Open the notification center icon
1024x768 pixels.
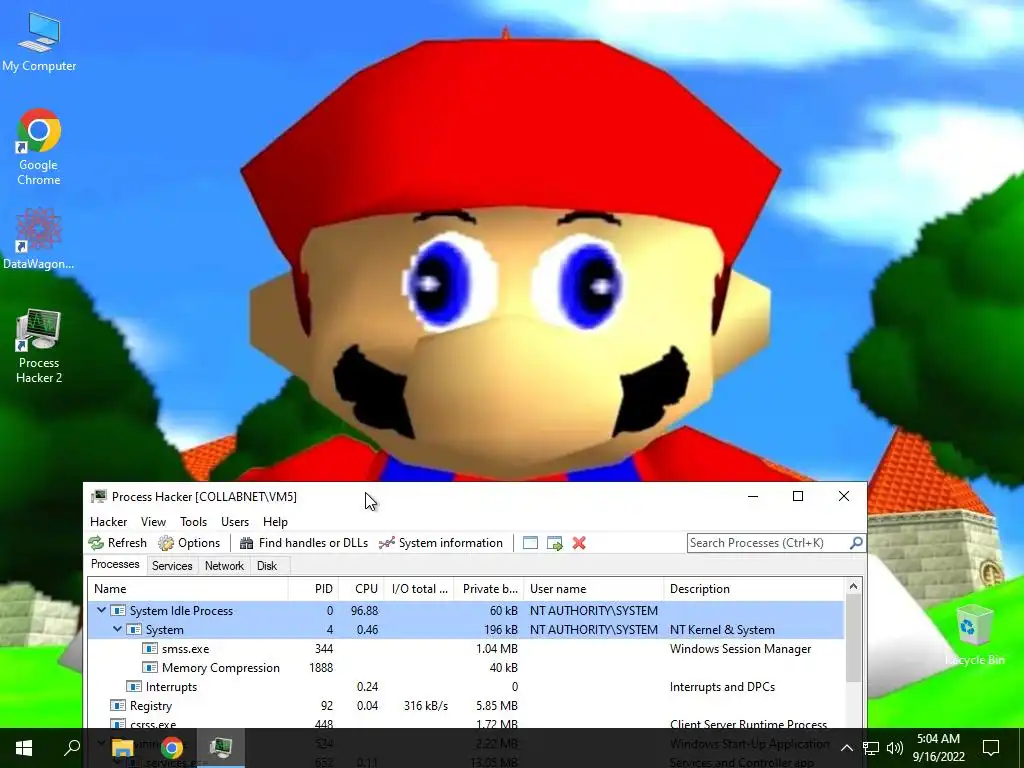click(991, 748)
